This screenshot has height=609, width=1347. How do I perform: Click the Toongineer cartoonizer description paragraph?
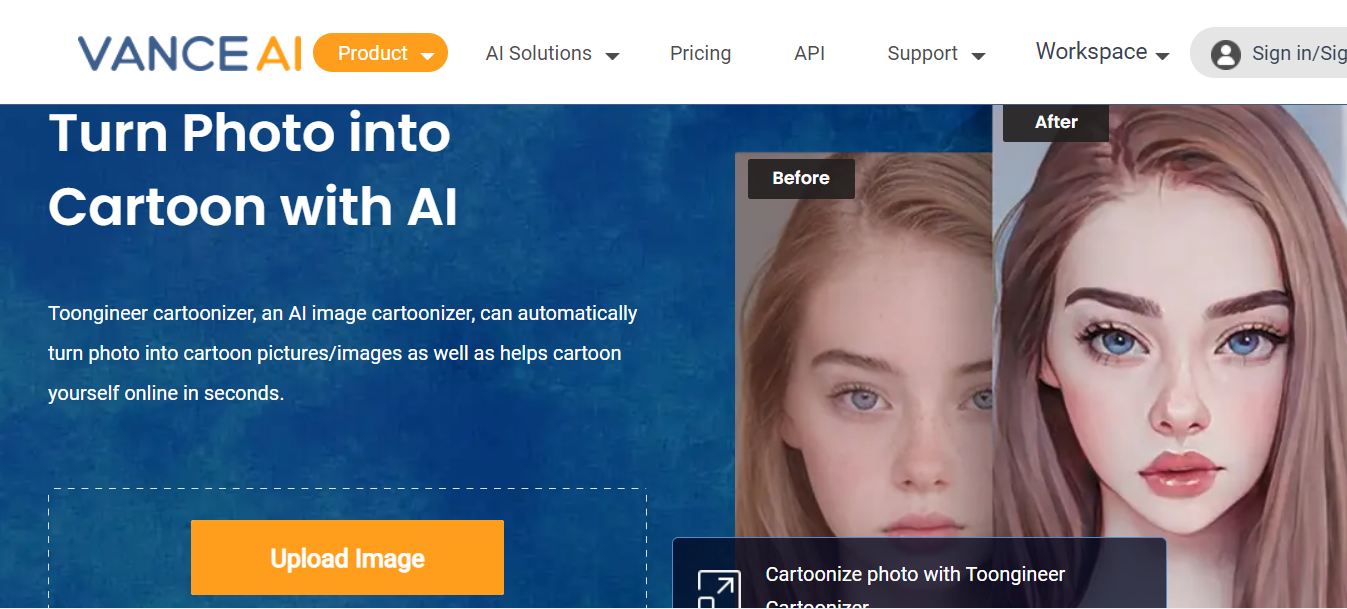[343, 353]
